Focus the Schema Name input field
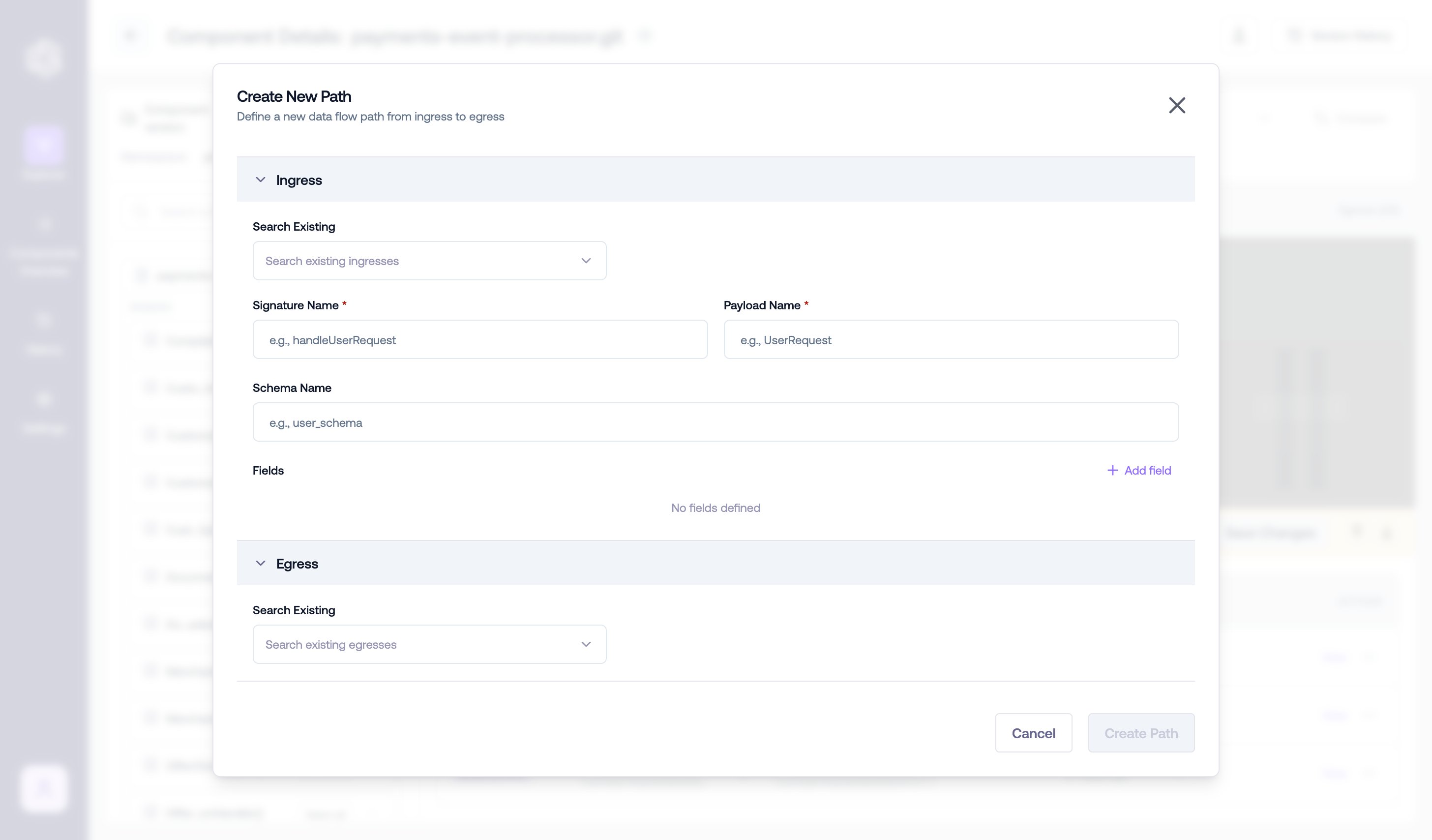Viewport: 1432px width, 840px height. pos(716,422)
